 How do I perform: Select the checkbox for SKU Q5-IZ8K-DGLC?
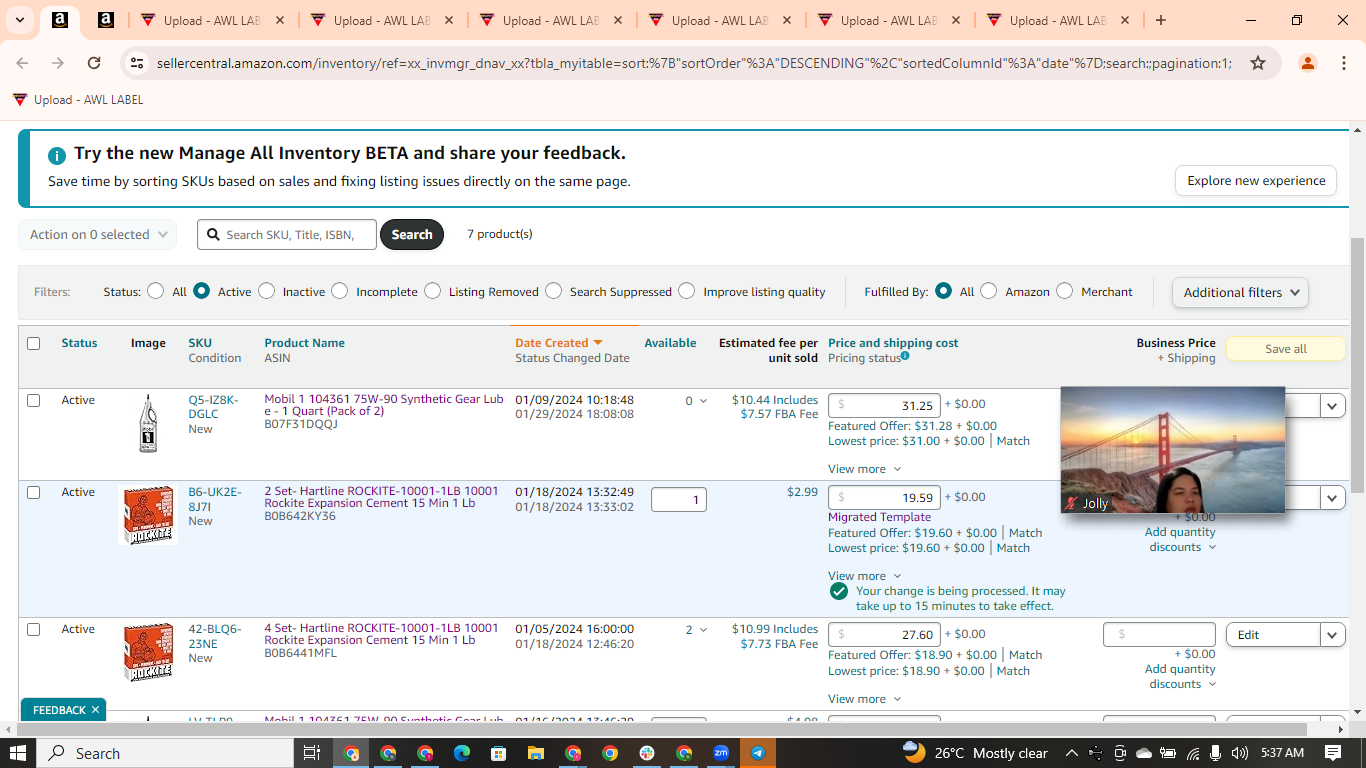(33, 400)
